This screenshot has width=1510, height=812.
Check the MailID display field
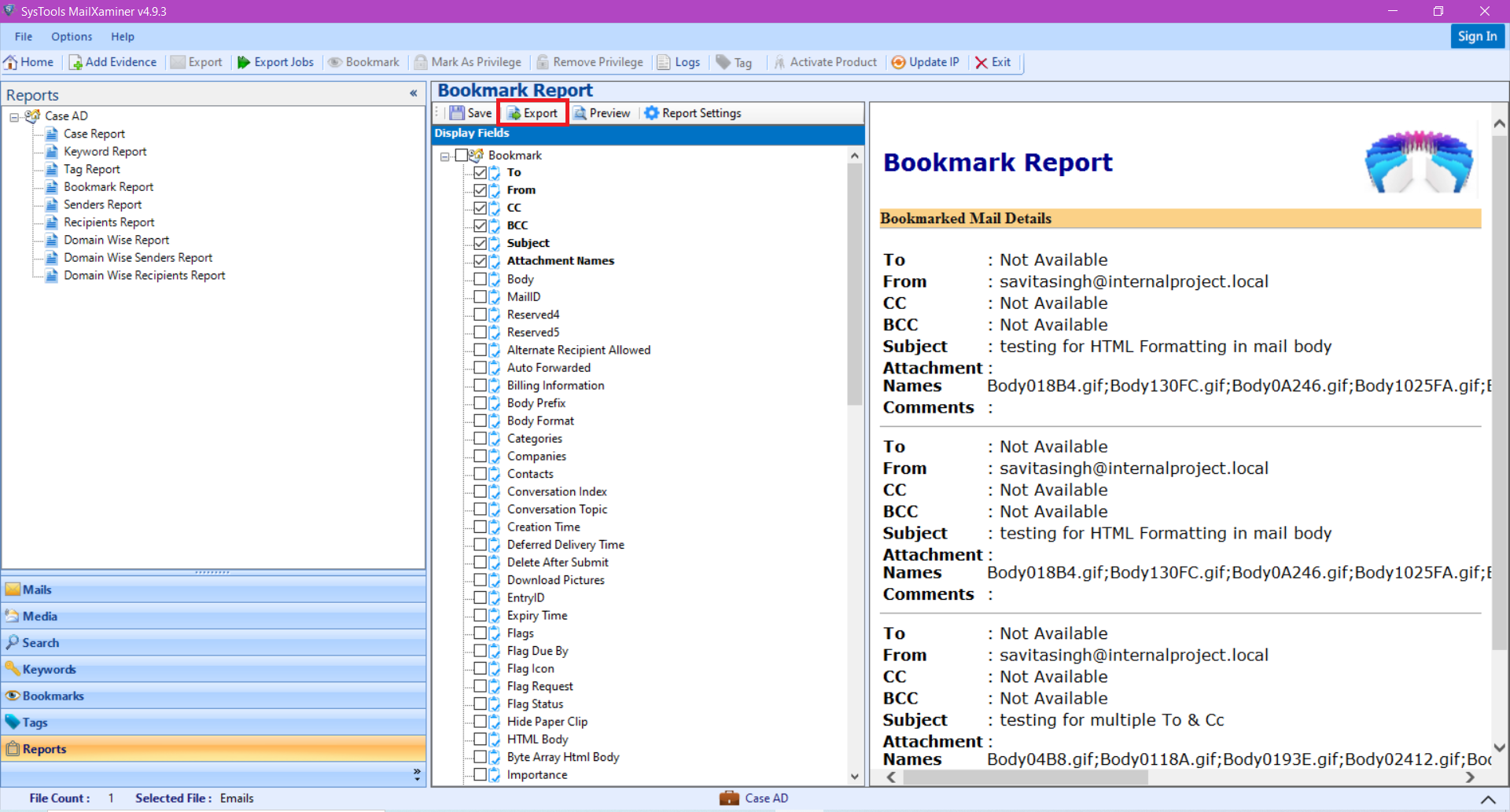point(480,296)
